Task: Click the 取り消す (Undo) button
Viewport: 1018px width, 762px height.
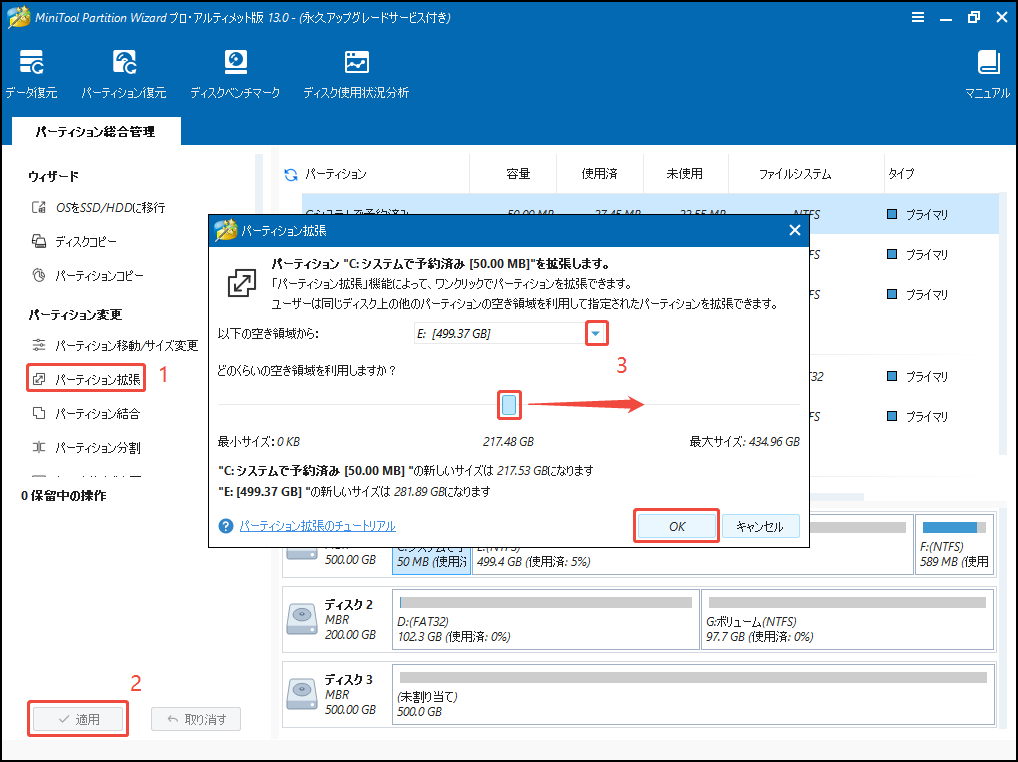Action: click(196, 719)
